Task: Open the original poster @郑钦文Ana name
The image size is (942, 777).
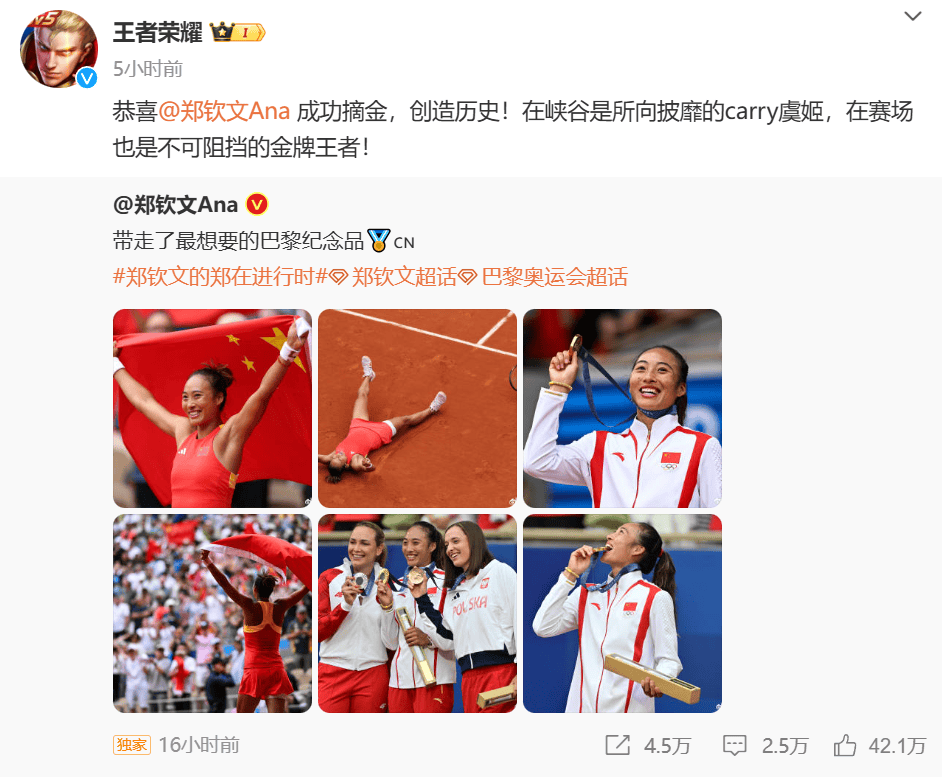Action: pyautogui.click(x=175, y=205)
